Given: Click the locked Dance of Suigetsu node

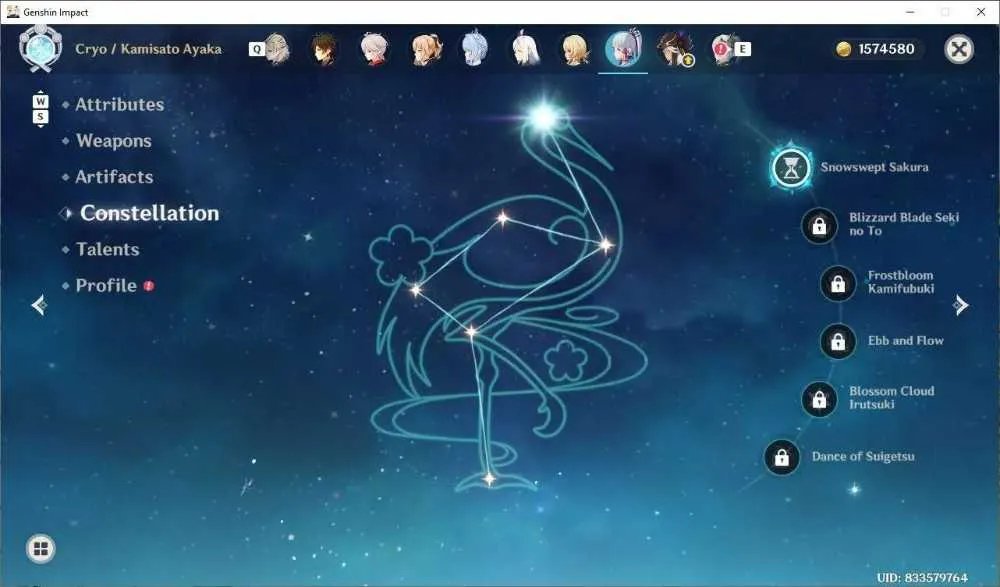Looking at the screenshot, I should coord(781,457).
